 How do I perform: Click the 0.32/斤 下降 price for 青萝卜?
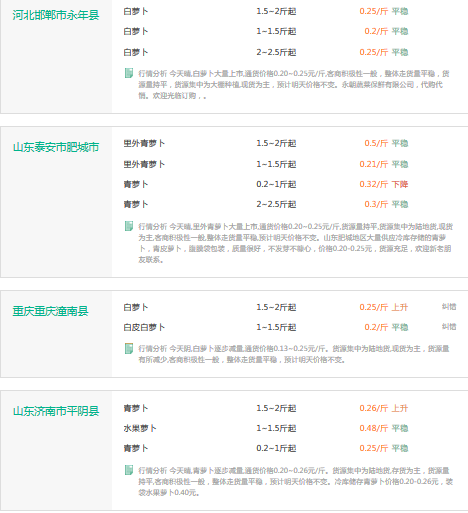383,184
